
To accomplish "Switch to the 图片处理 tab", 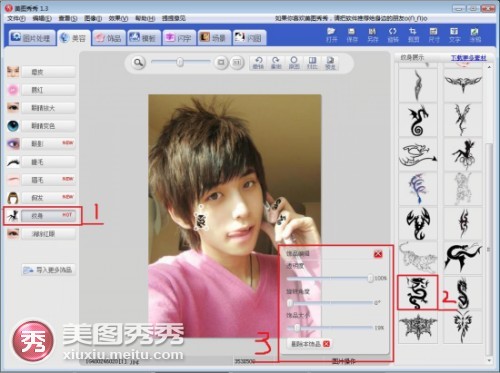I will (32, 38).
